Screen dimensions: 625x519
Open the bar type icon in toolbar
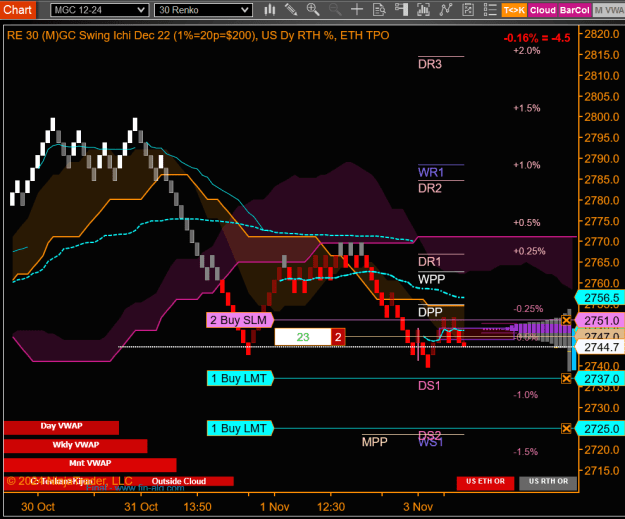tap(270, 10)
